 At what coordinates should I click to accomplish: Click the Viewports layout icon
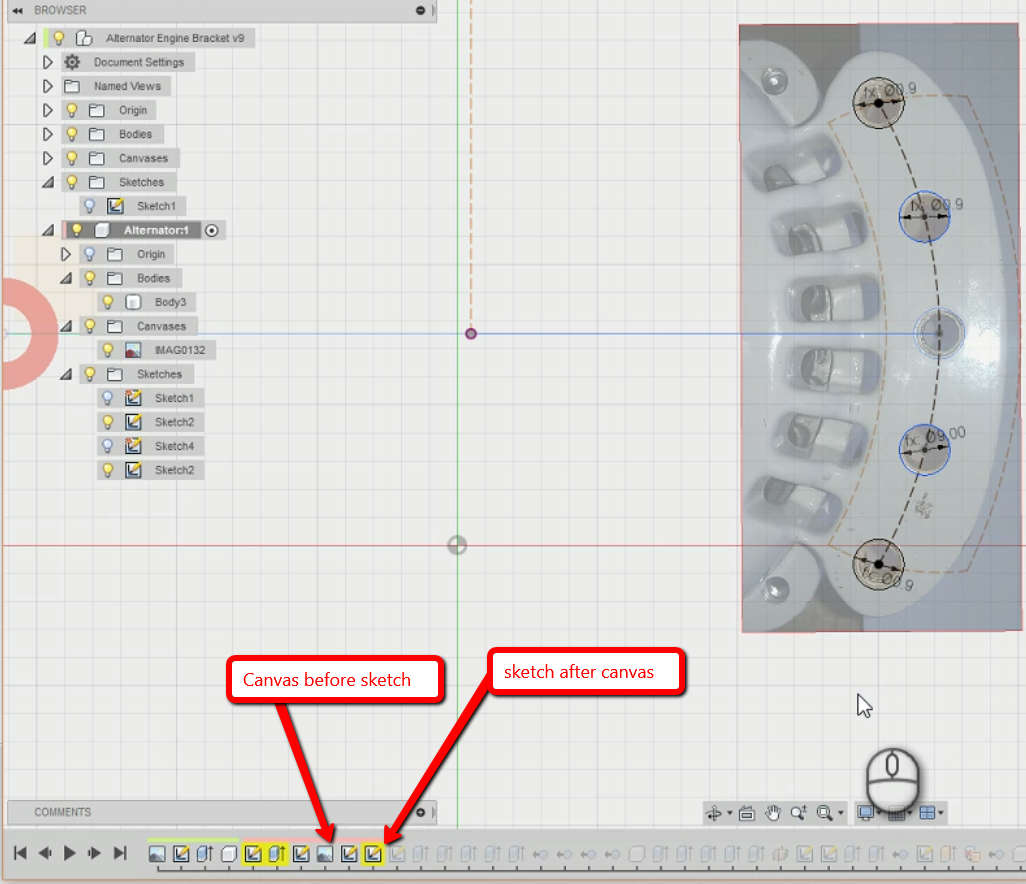coord(927,812)
